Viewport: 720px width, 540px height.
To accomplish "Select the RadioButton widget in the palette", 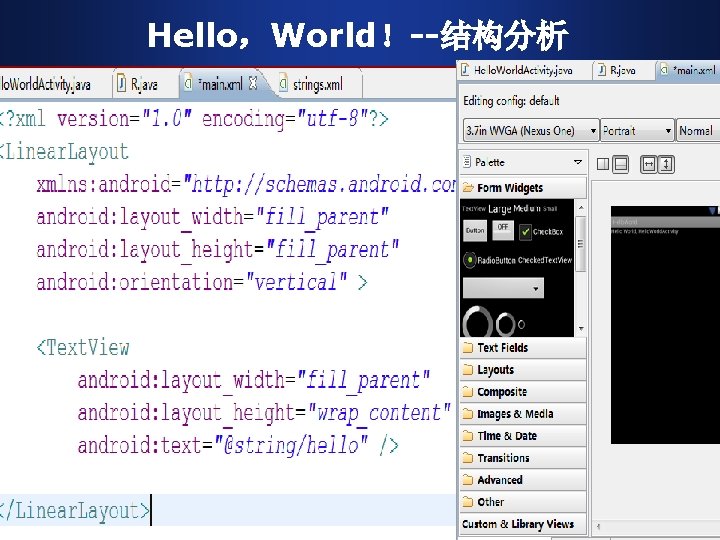I will tap(489, 260).
